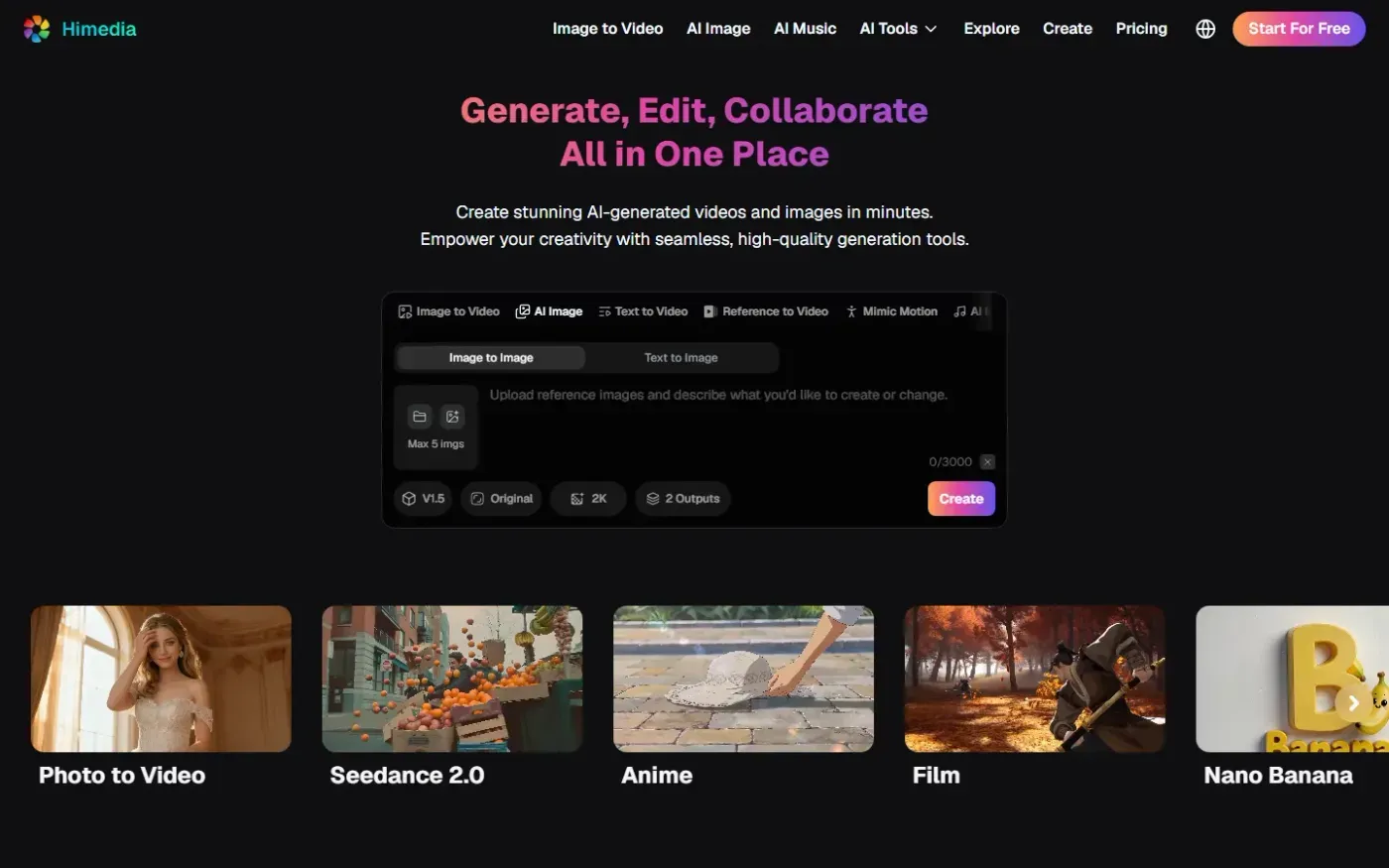Viewport: 1389px width, 868px height.
Task: Click the 0/3000 character counter
Action: pyautogui.click(x=950, y=461)
